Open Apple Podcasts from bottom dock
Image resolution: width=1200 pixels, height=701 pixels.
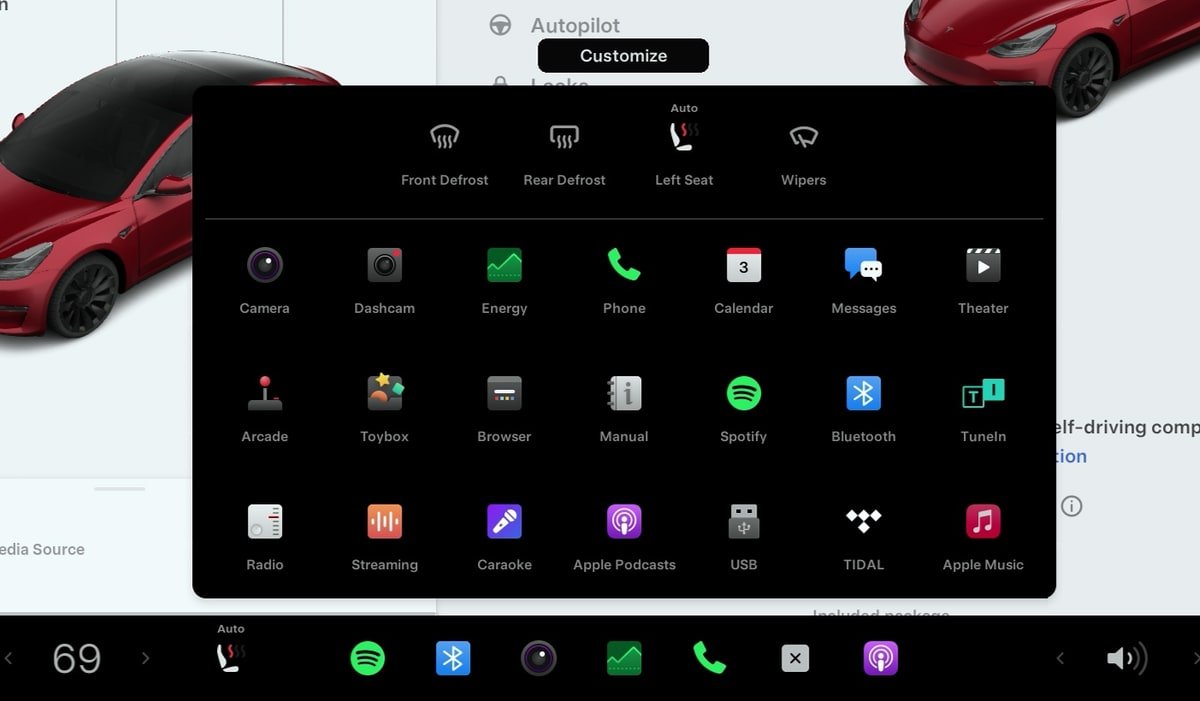(x=881, y=658)
